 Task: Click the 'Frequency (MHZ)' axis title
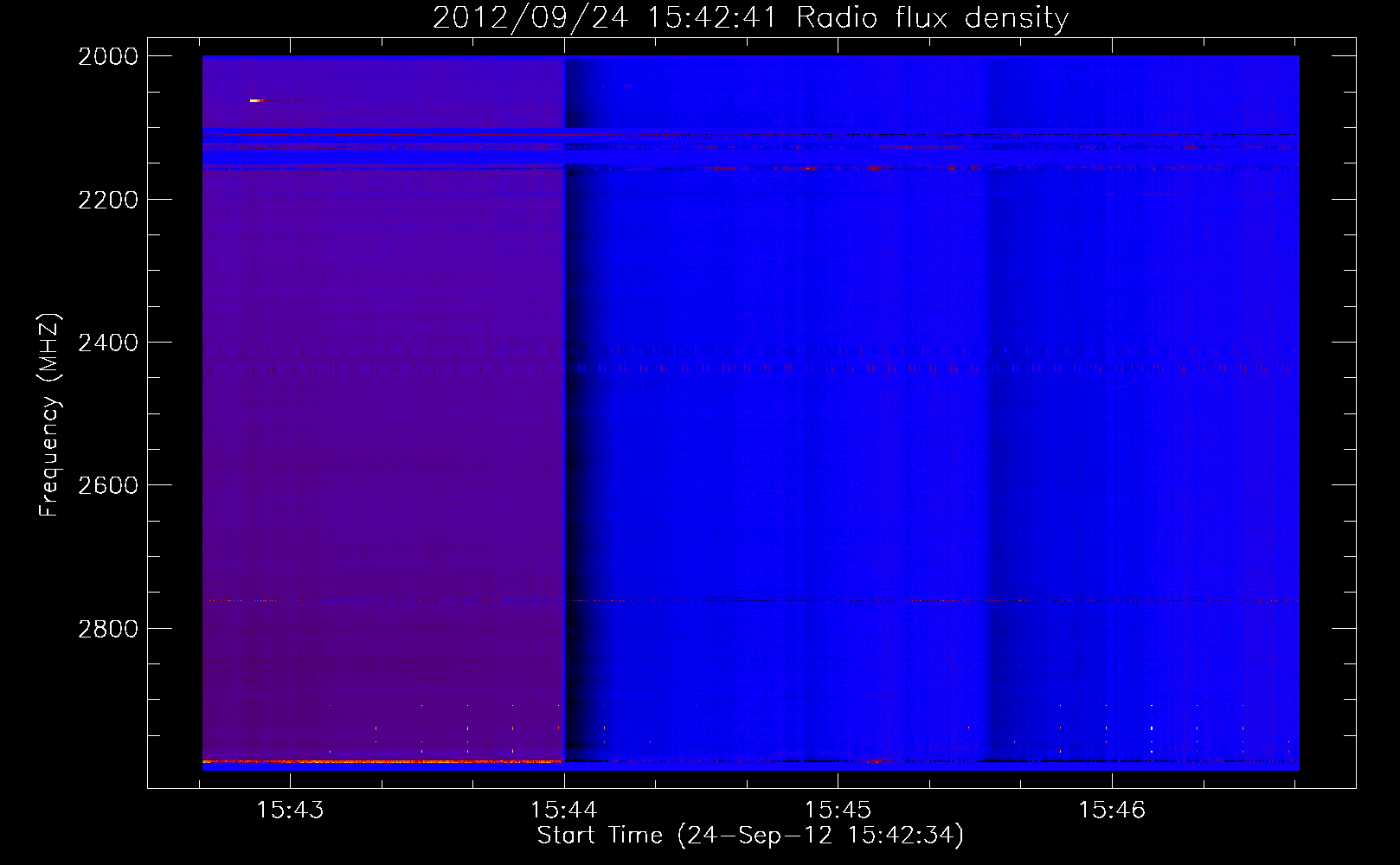tap(50, 415)
